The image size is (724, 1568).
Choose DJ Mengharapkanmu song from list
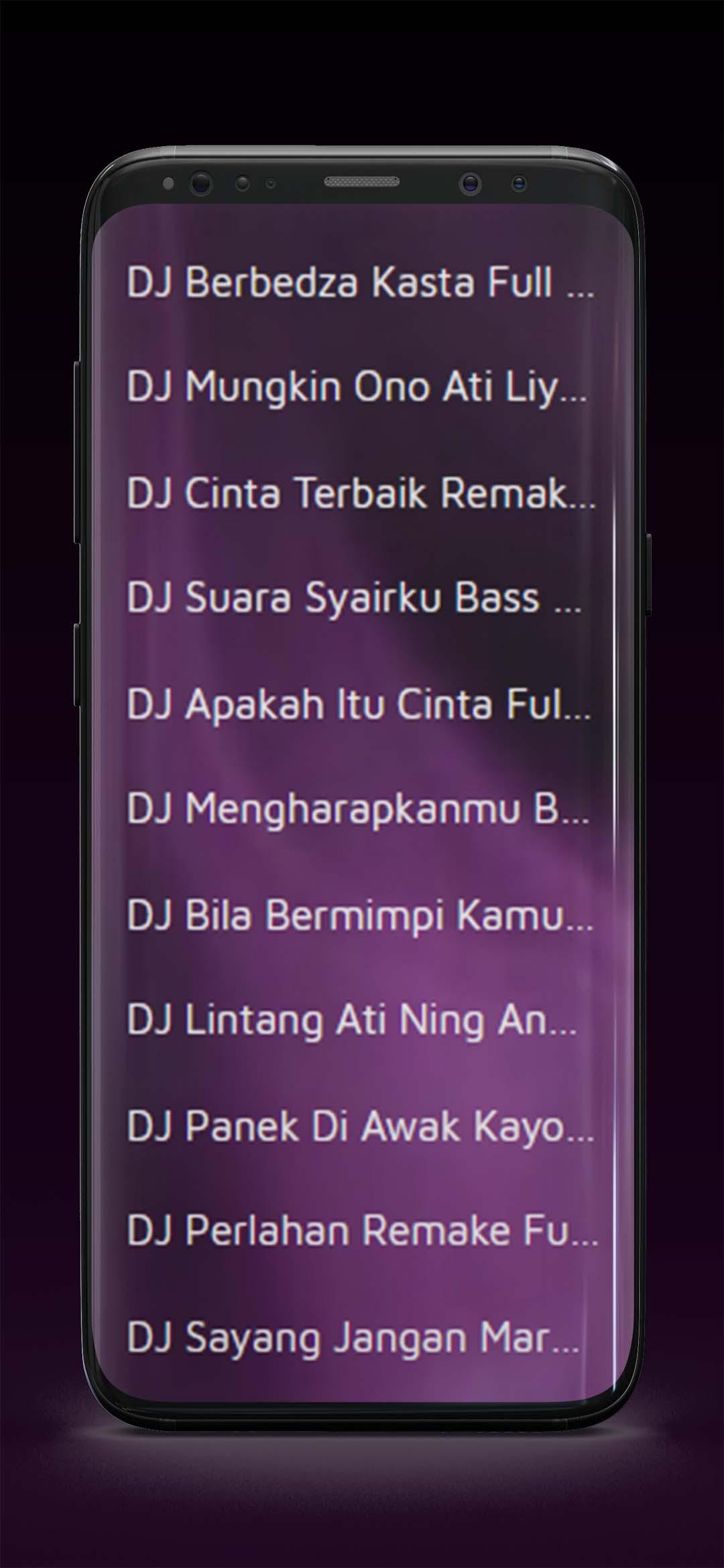coord(359,809)
